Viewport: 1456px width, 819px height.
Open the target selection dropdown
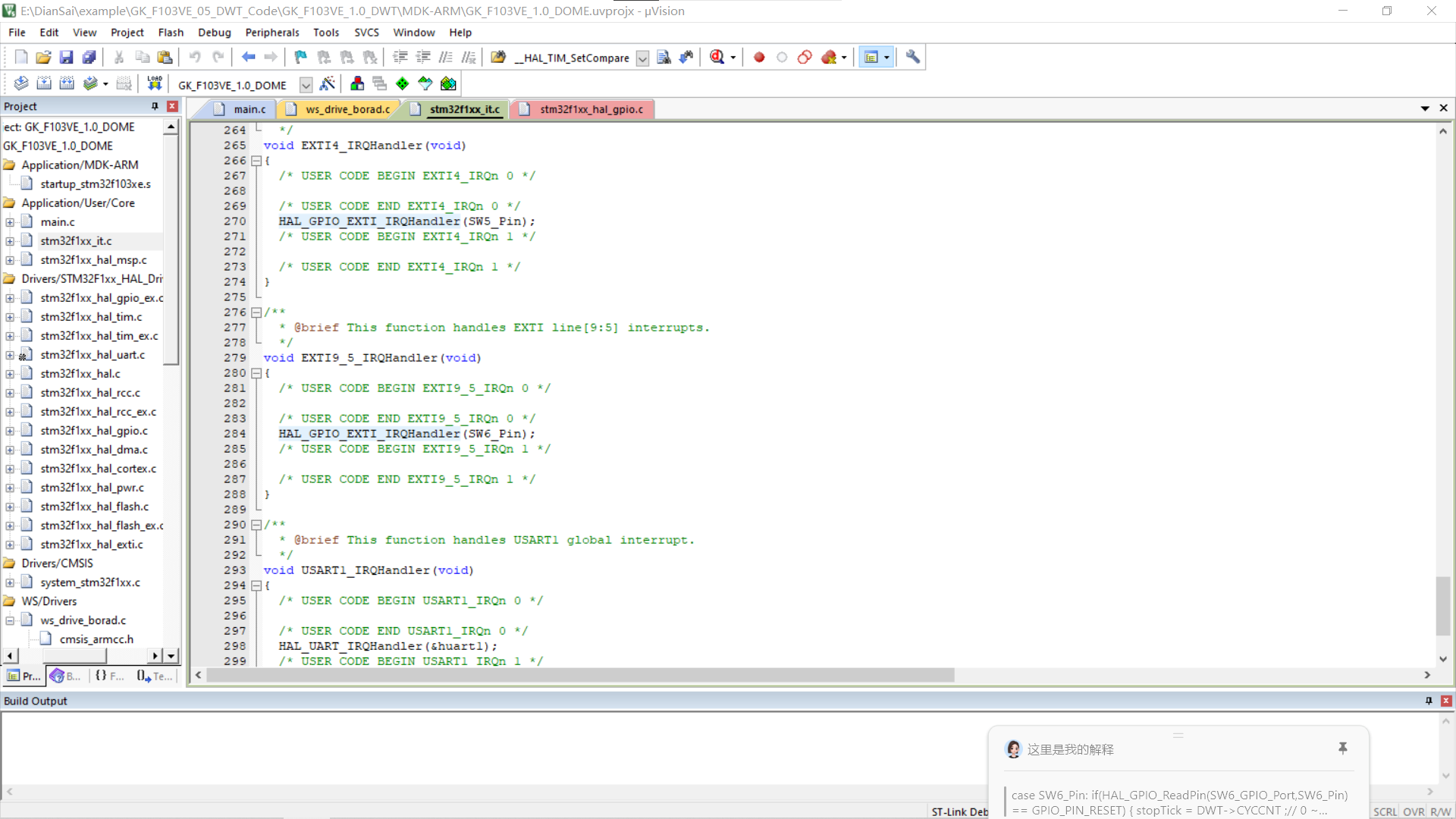tap(306, 85)
